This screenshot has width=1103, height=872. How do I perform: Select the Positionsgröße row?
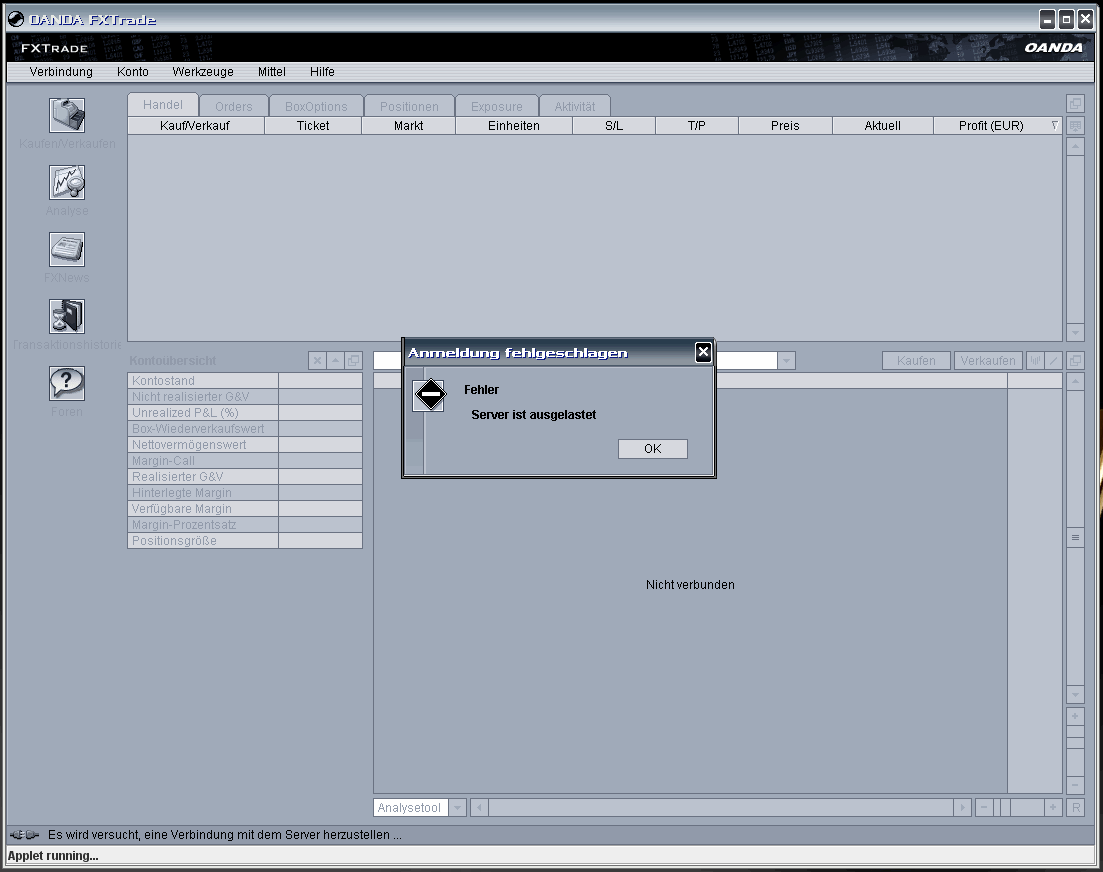click(245, 541)
